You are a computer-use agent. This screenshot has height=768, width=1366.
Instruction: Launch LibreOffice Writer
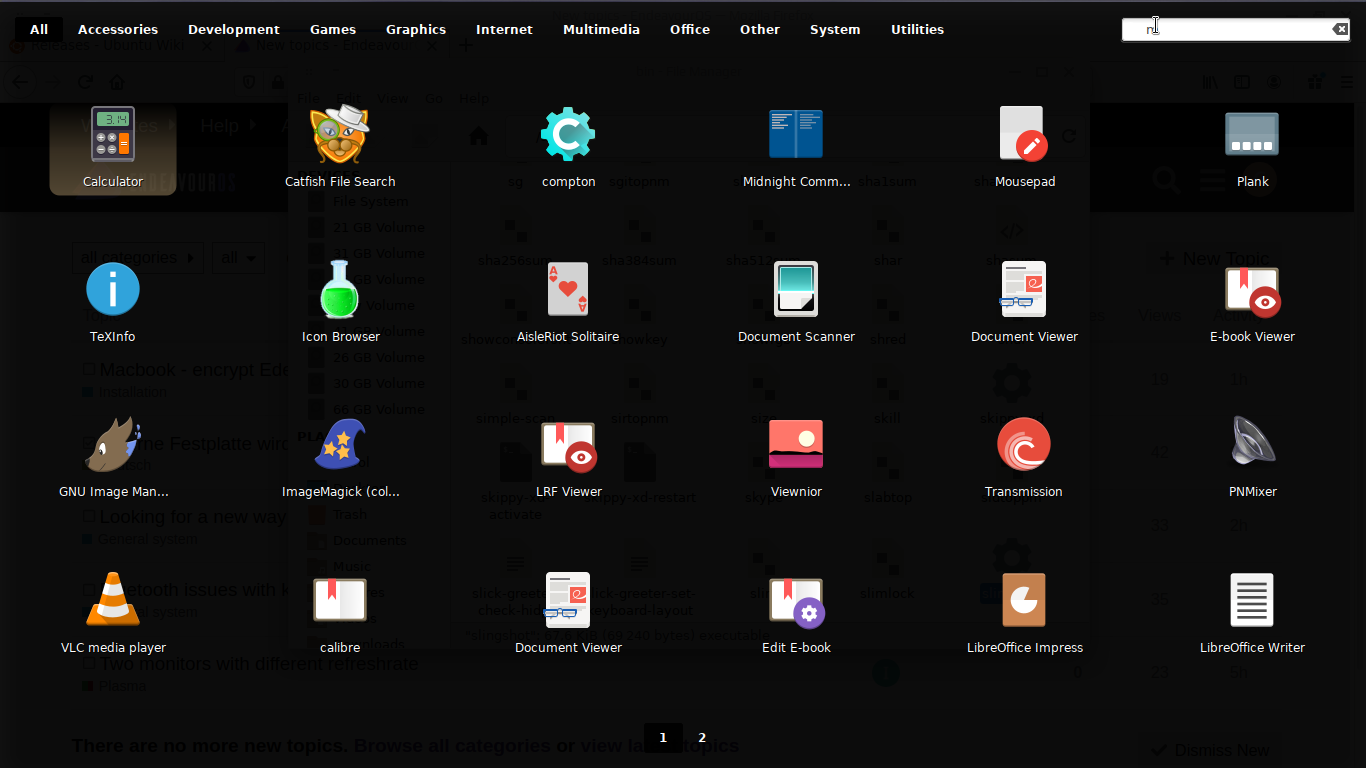tap(1252, 614)
